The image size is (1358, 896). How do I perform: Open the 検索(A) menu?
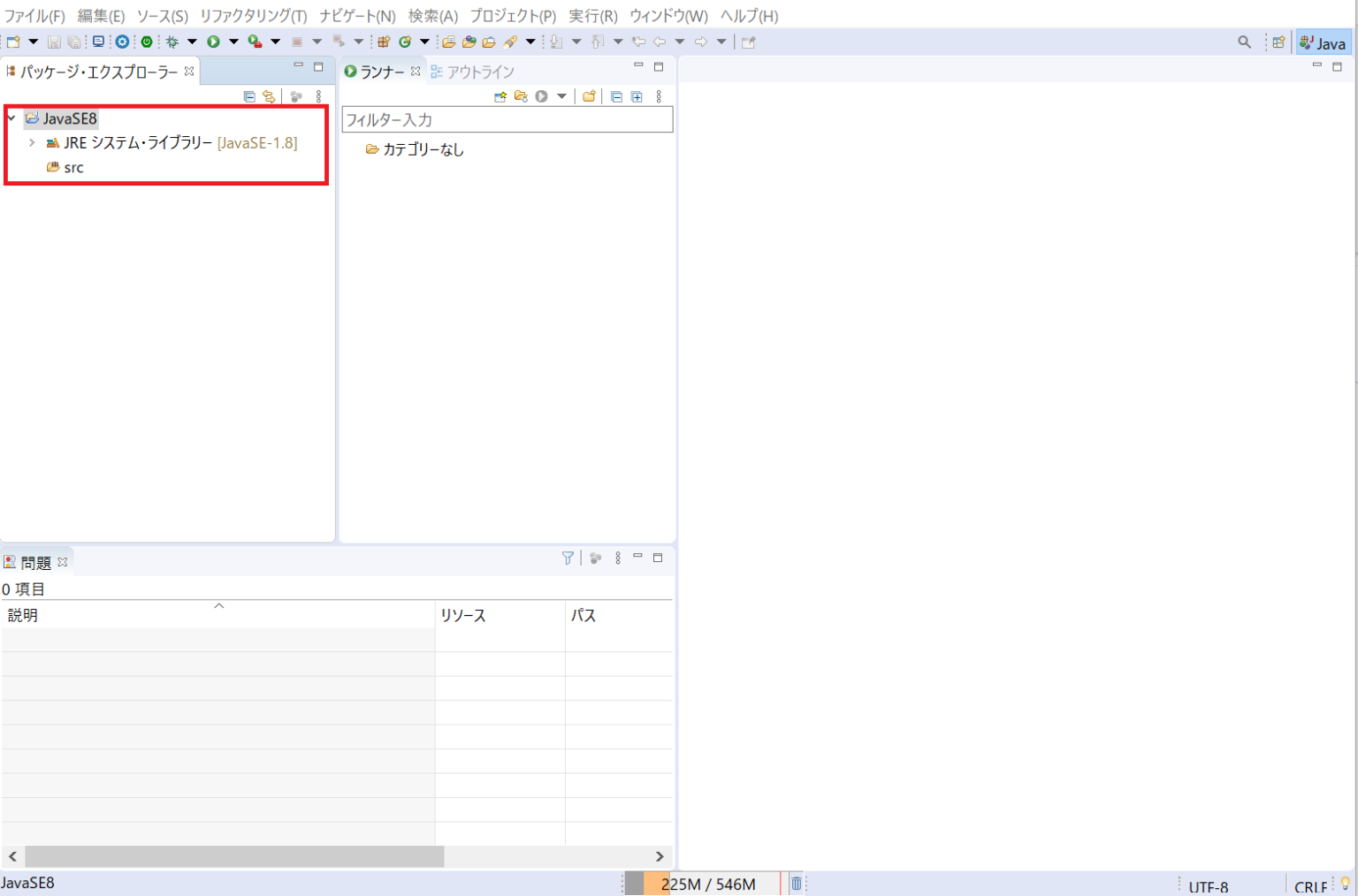(433, 16)
